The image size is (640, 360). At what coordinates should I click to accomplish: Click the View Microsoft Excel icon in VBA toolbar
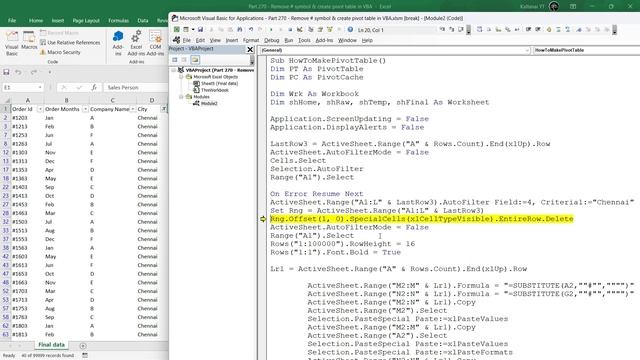[x=177, y=30]
